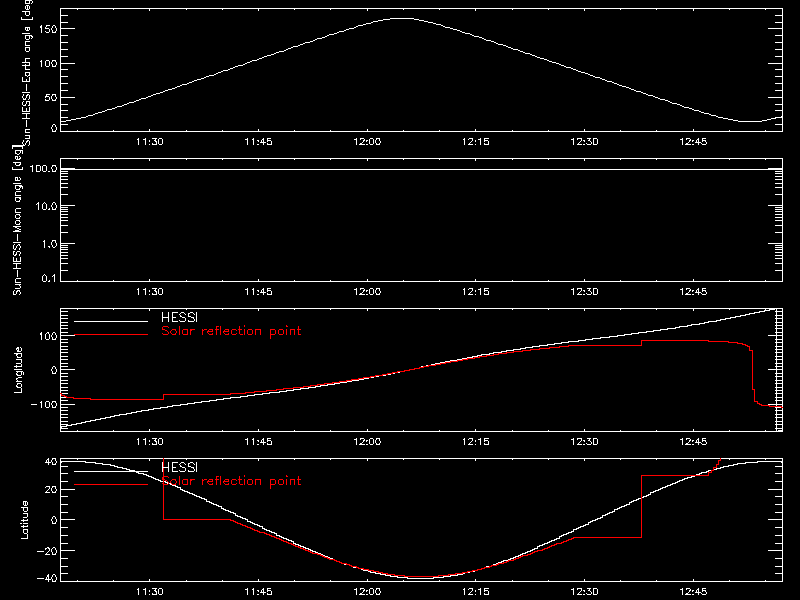Click white HESSI legend line in Longitude plot
Screen dimensions: 800x600
pyautogui.click(x=111, y=321)
